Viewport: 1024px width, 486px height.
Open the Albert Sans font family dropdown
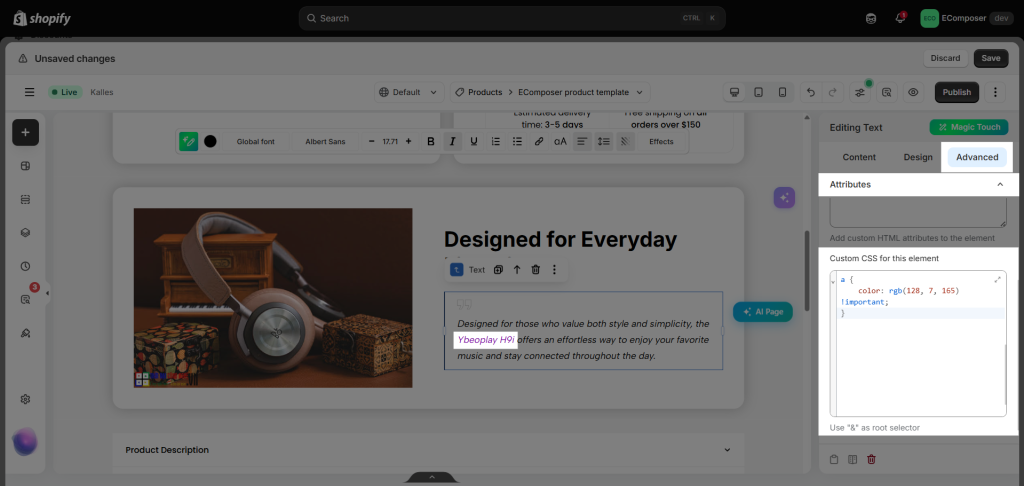coord(325,141)
